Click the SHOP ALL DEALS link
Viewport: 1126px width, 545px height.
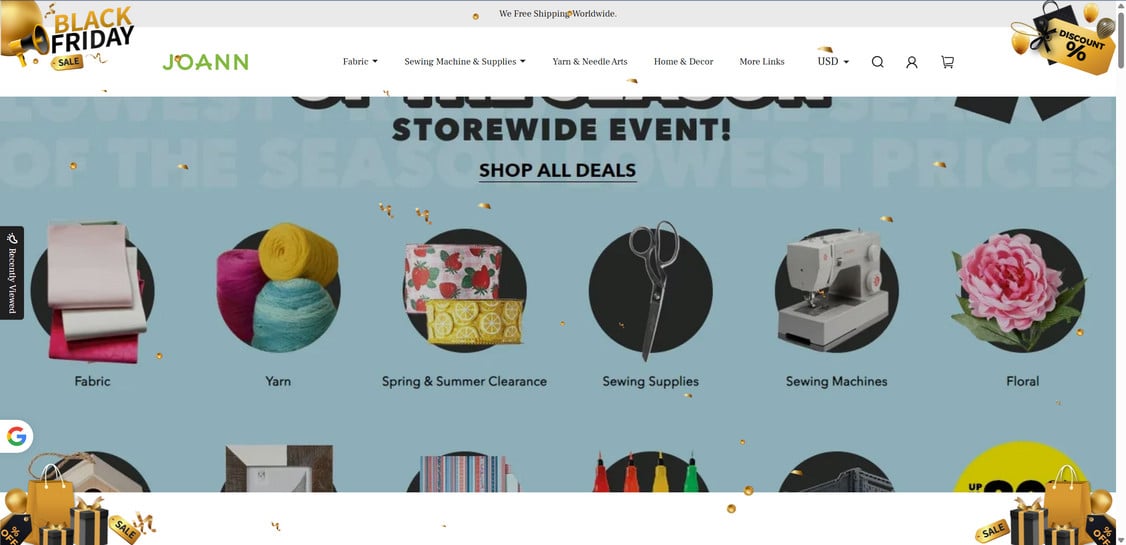(x=558, y=171)
